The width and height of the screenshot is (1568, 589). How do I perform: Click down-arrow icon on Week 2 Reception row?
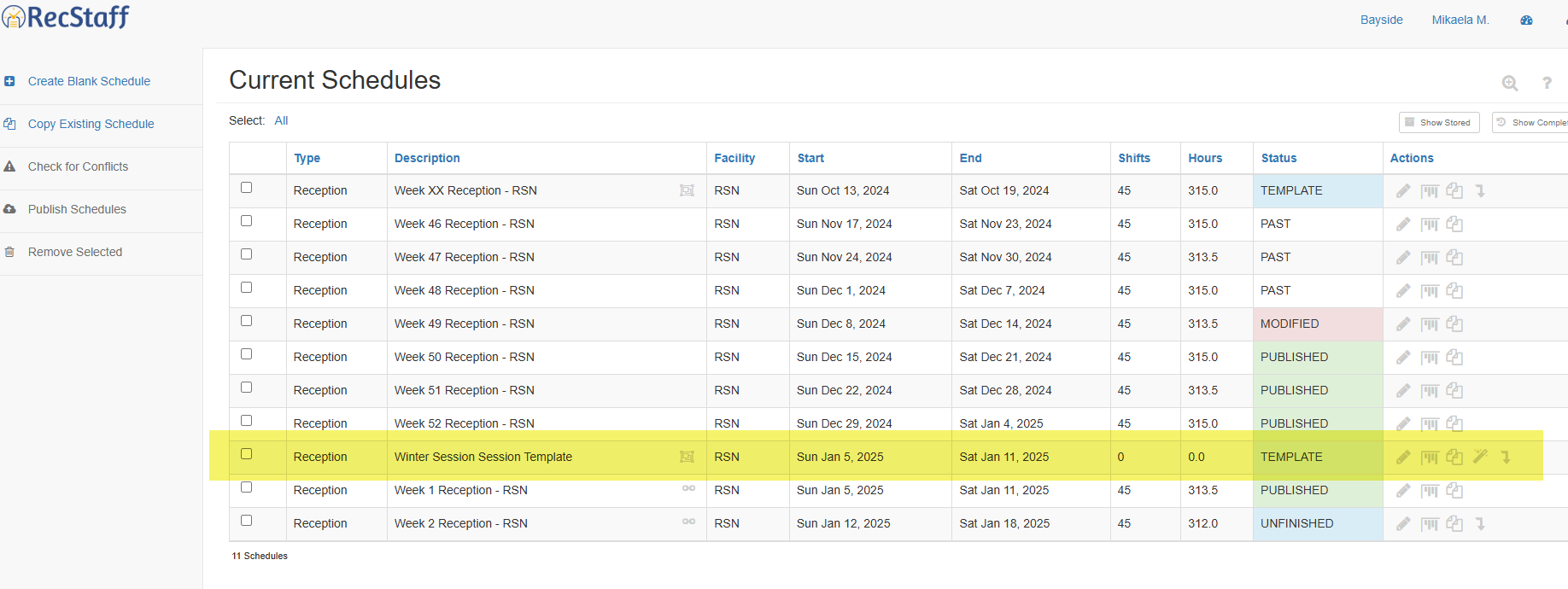pyautogui.click(x=1480, y=524)
